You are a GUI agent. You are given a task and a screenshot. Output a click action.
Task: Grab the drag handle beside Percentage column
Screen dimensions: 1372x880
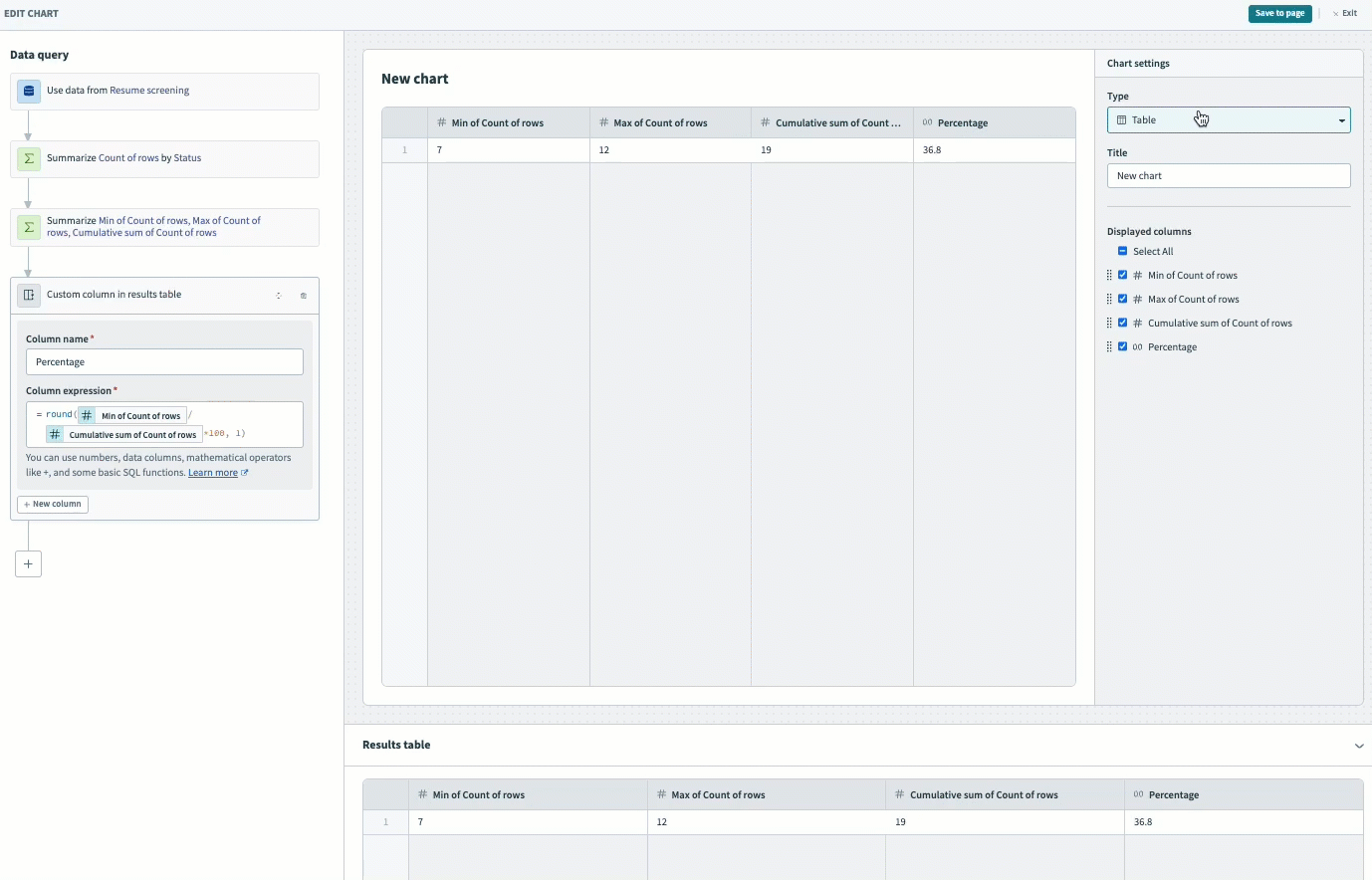(x=1109, y=346)
